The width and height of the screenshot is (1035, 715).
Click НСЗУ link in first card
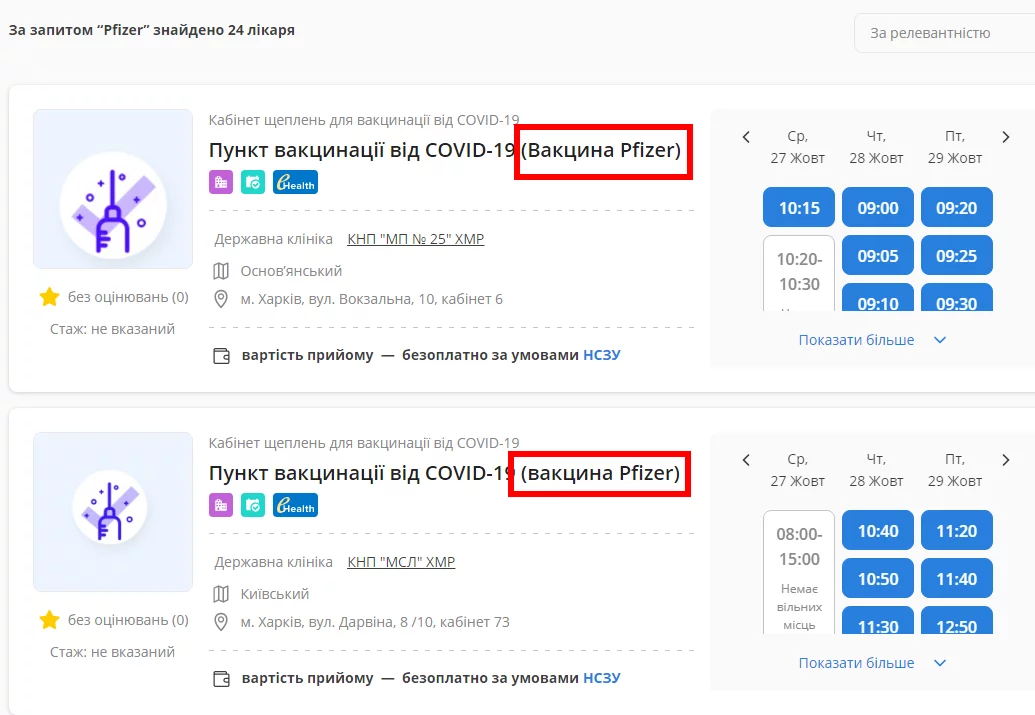point(602,355)
